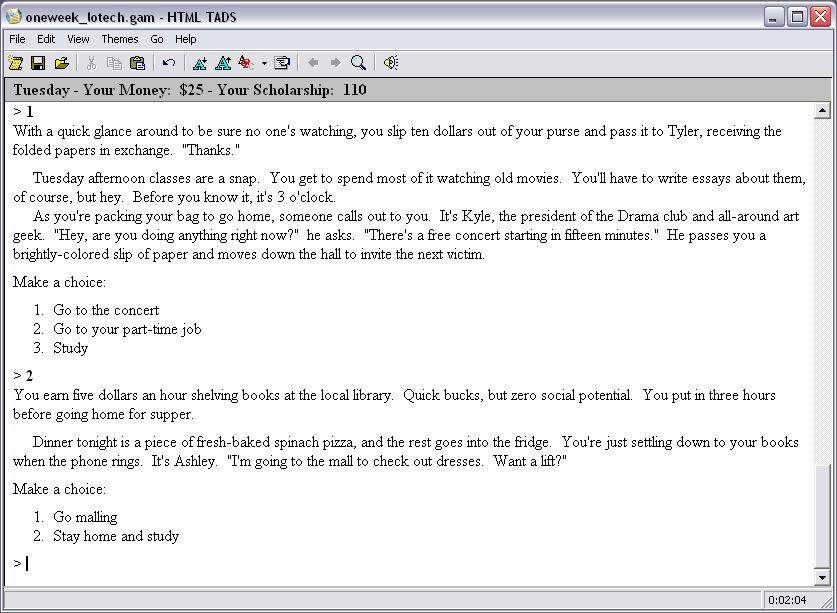Screen dimensions: 837x613
Task: Open the customize display options icon
Action: pyautogui.click(x=282, y=63)
